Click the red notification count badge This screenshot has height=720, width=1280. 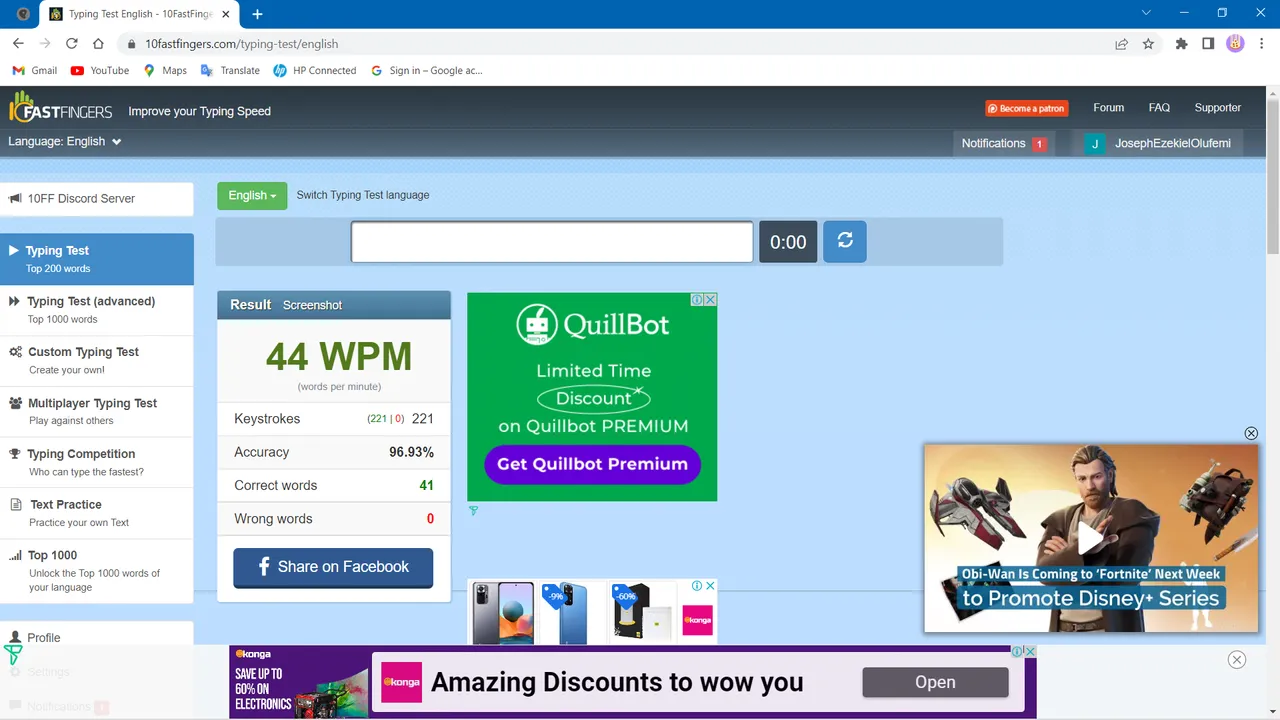[x=1039, y=144]
